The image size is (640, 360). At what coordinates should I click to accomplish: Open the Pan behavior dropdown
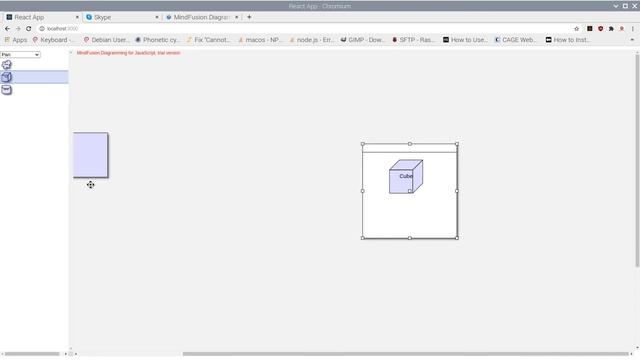point(20,54)
